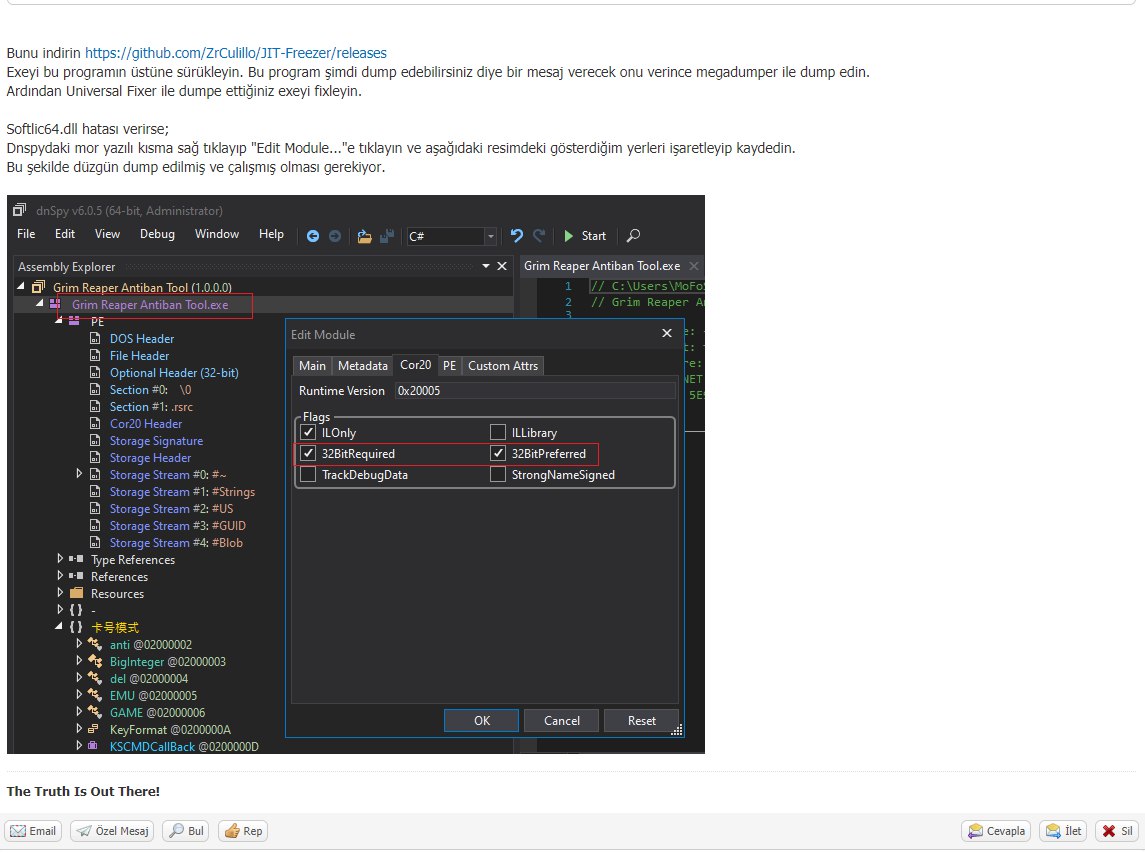
Task: Open the Edit menu in dnSpy
Action: click(65, 234)
